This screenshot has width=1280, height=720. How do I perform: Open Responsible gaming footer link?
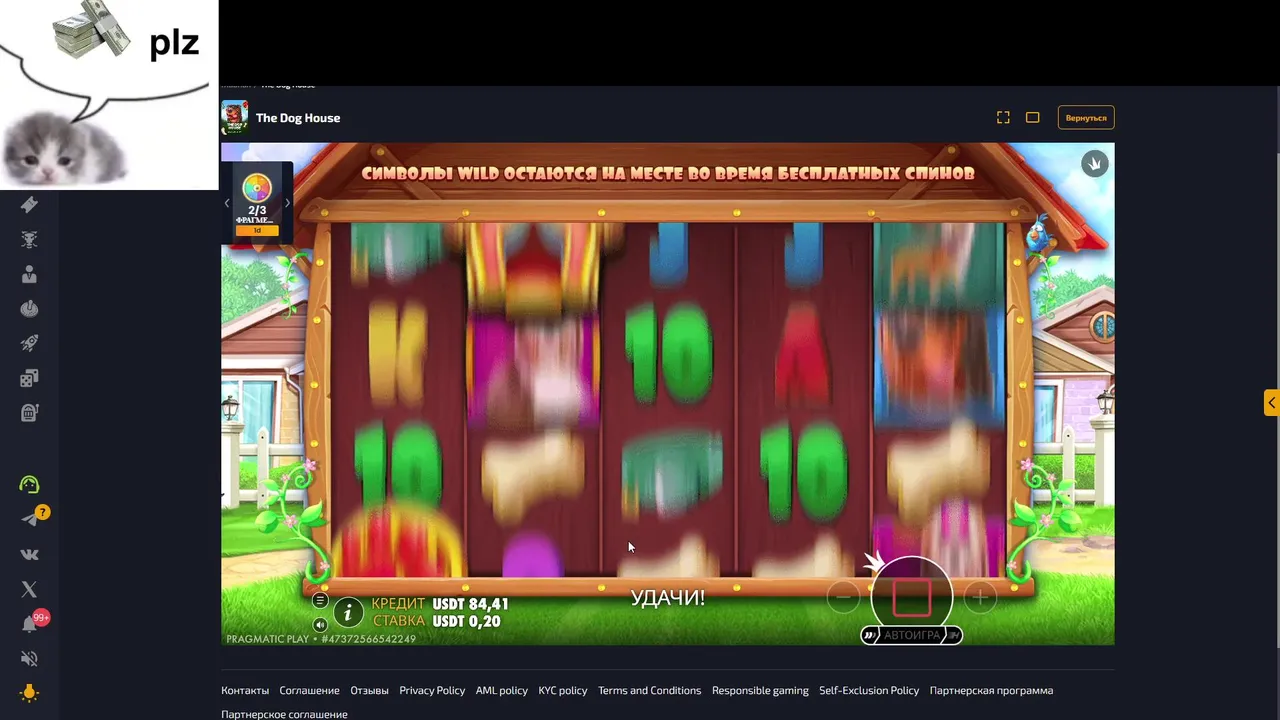click(760, 690)
